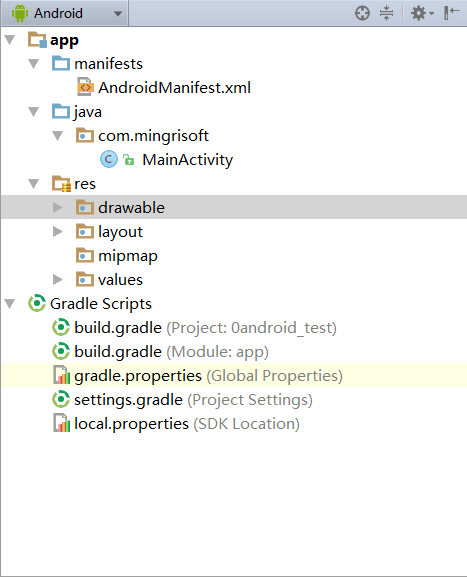The width and height of the screenshot is (467, 577).
Task: Select settings.gradle (Project Settings)
Action: pos(183,400)
